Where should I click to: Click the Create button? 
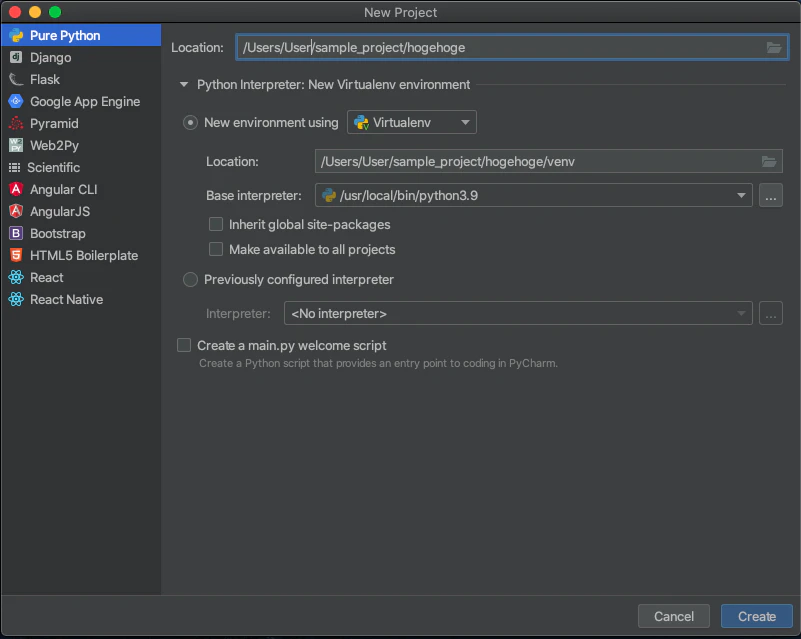pos(757,617)
